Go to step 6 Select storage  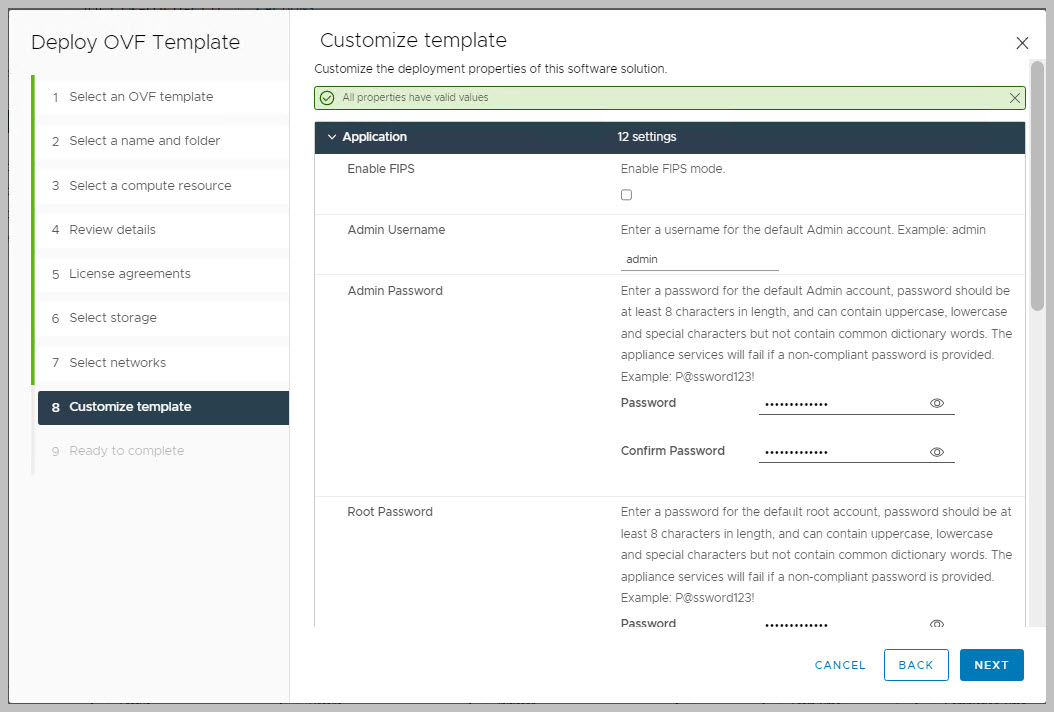click(113, 318)
